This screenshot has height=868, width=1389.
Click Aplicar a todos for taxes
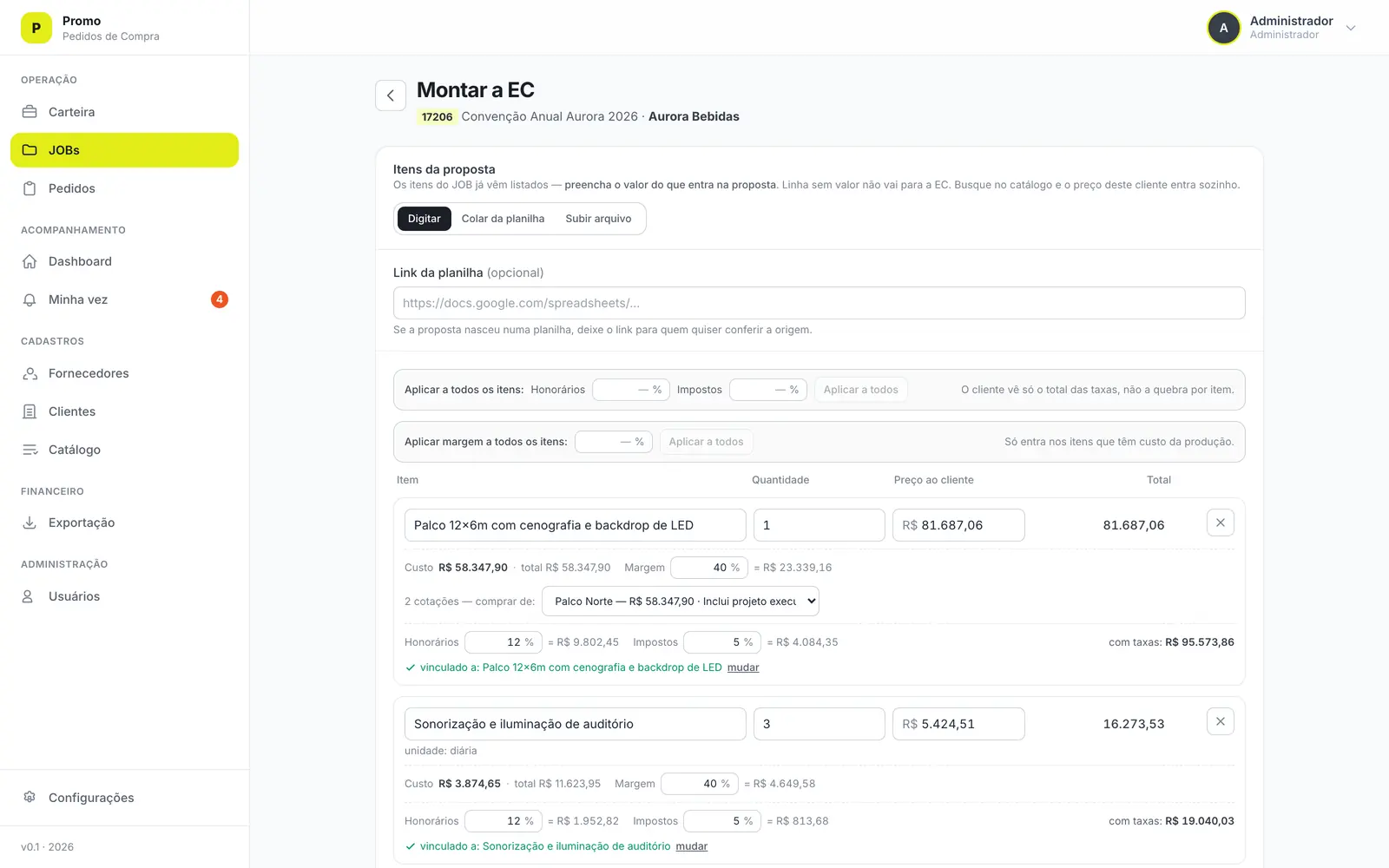861,390
